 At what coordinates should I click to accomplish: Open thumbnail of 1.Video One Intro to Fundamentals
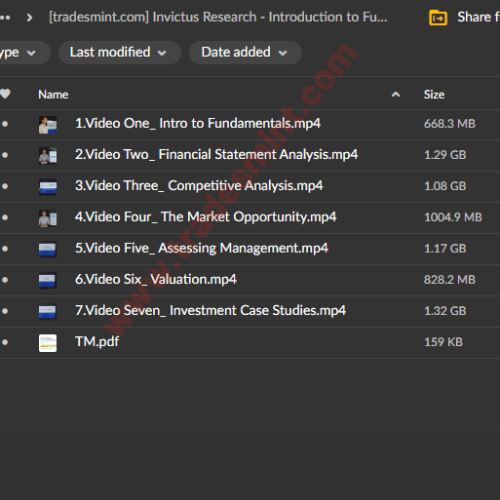click(48, 125)
